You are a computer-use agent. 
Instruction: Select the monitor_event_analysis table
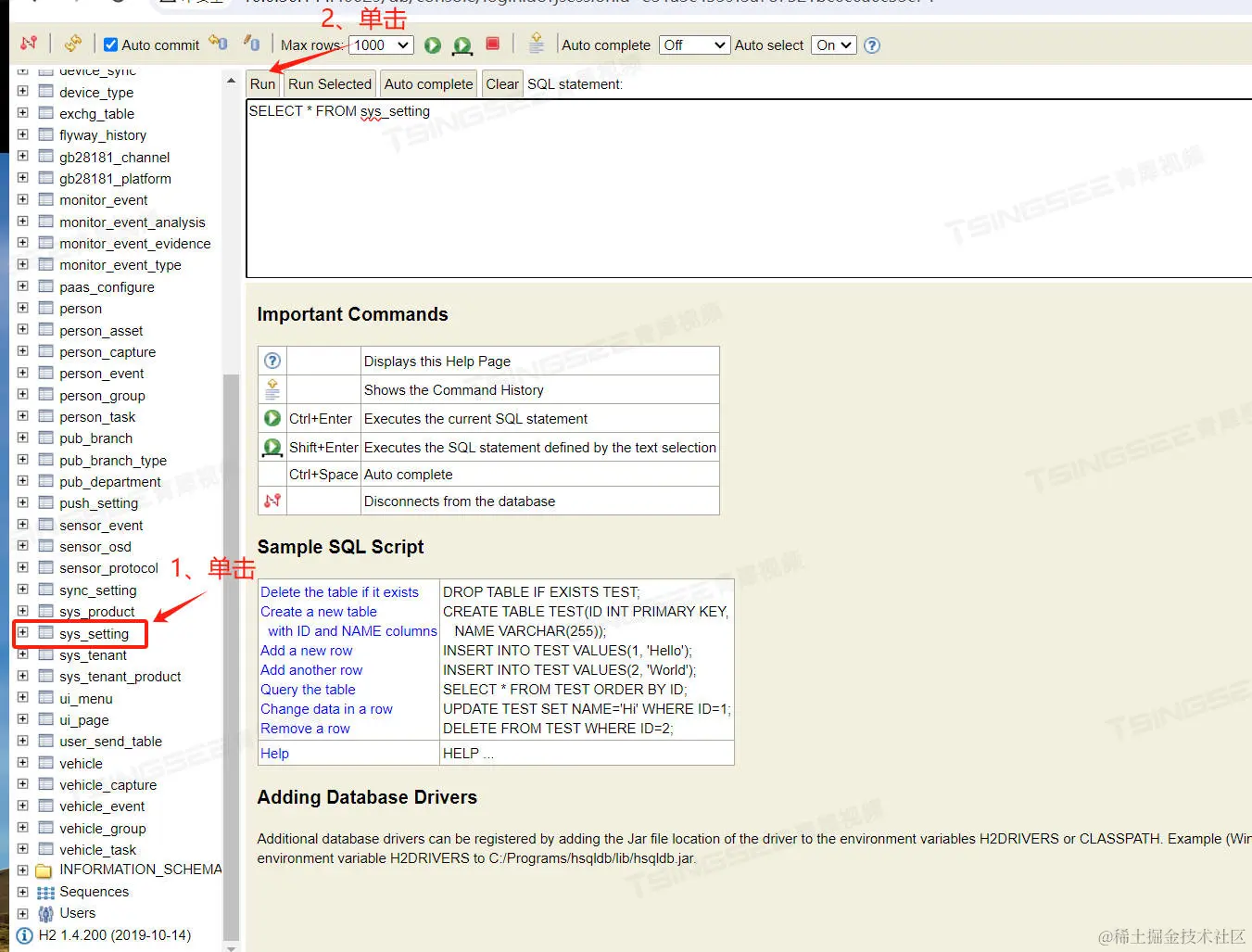133,222
